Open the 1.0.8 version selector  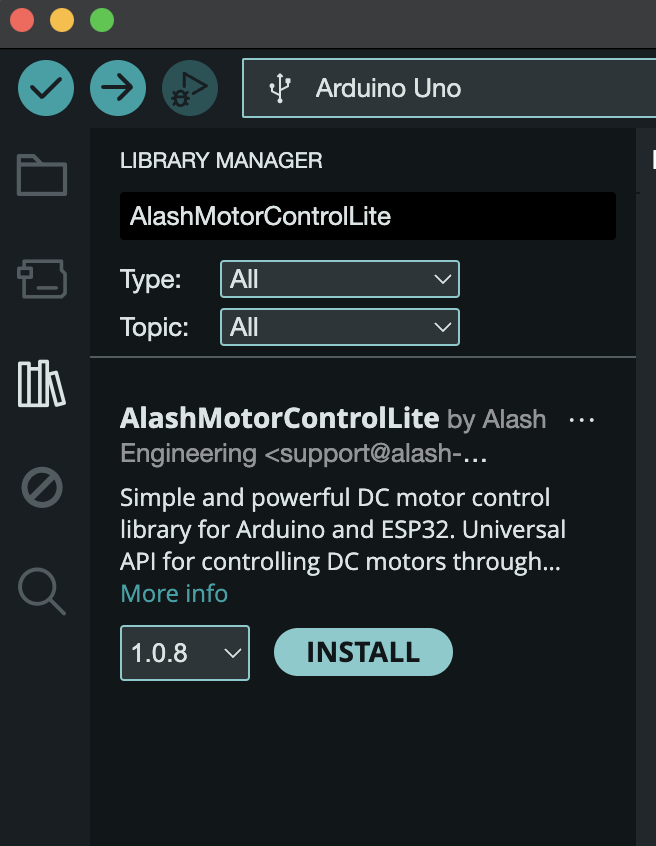tap(185, 653)
